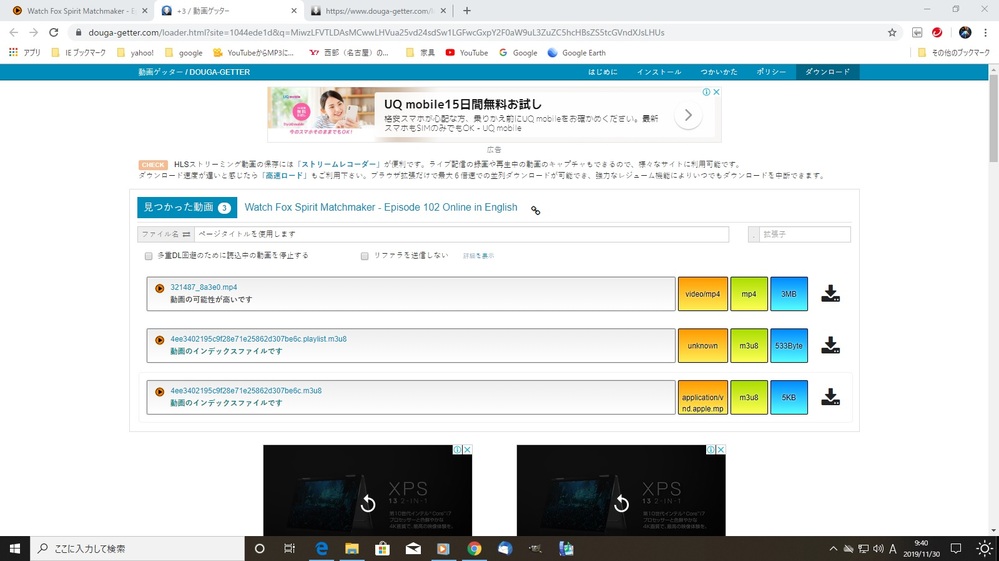Bookmark this page with the star icon
The width and height of the screenshot is (999, 561).
(x=892, y=32)
